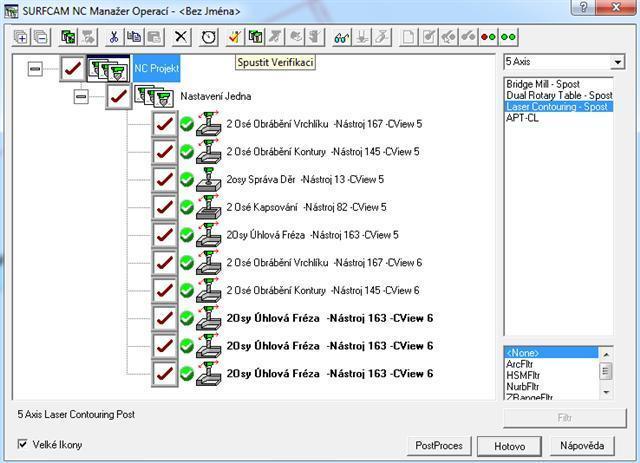Select Bridge Mill - Spost post processor
The height and width of the screenshot is (463, 640).
[x=543, y=84]
